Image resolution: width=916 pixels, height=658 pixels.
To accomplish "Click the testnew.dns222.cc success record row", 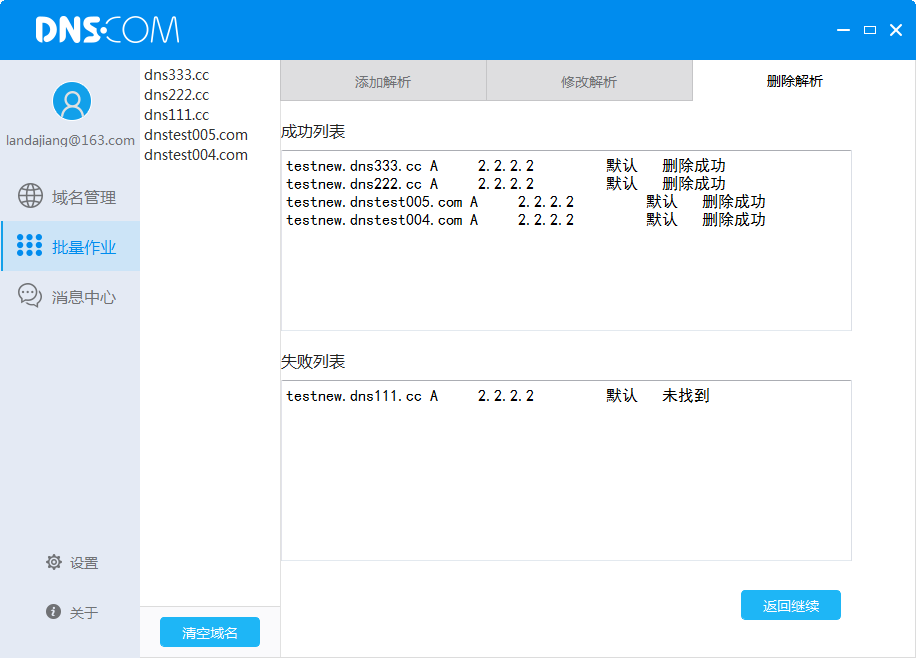I will tap(505, 184).
